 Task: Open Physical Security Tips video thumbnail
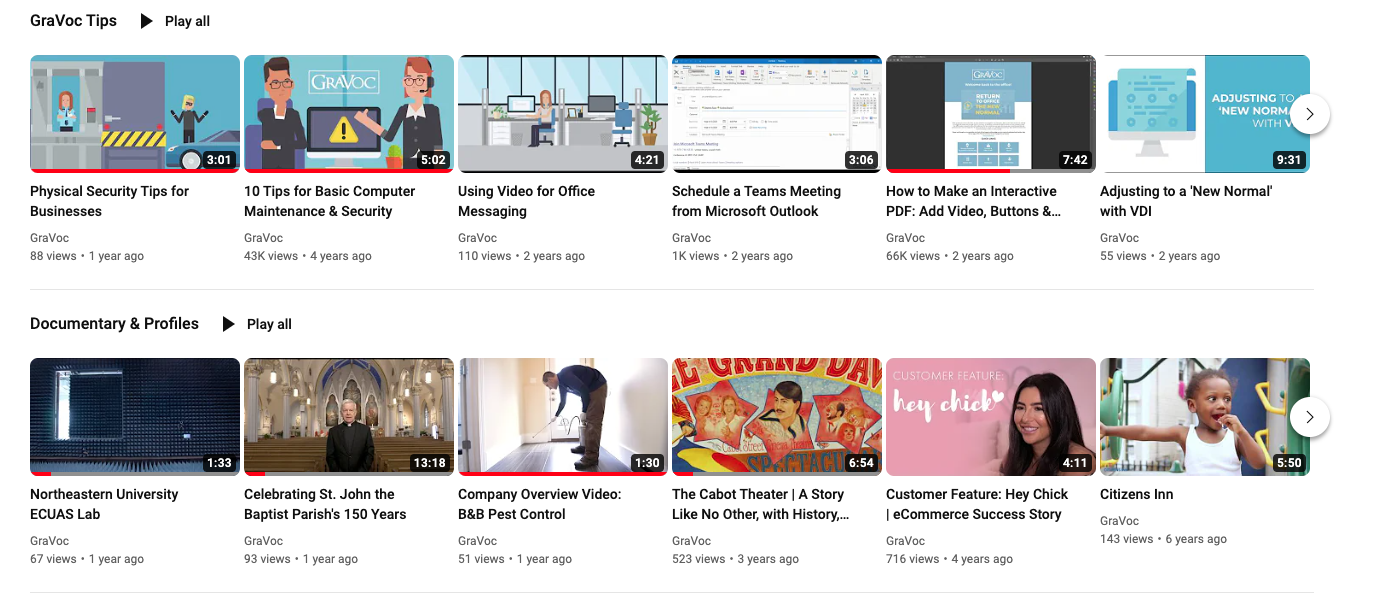click(x=135, y=114)
